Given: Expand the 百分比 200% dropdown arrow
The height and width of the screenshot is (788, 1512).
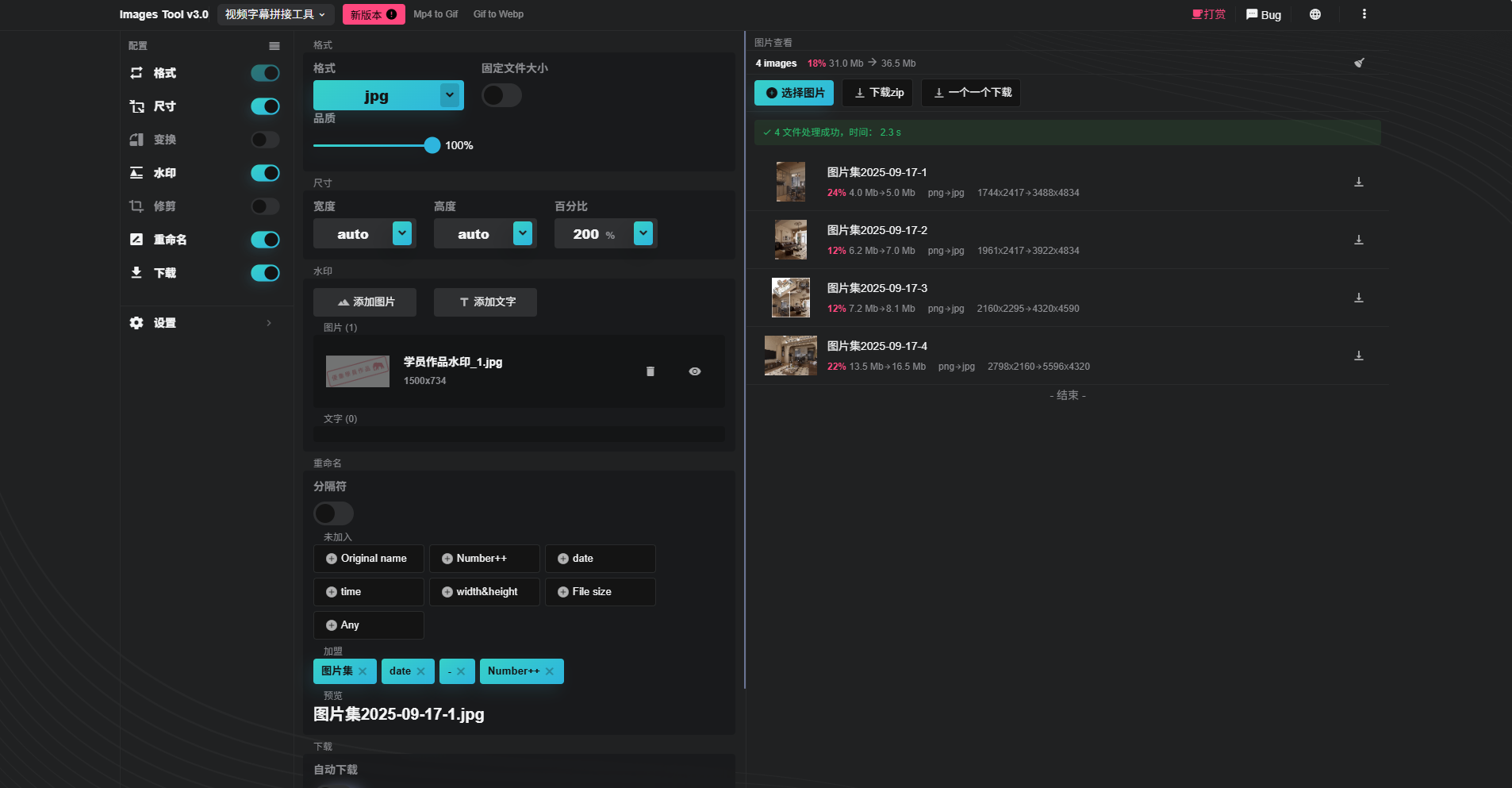Looking at the screenshot, I should coord(643,233).
